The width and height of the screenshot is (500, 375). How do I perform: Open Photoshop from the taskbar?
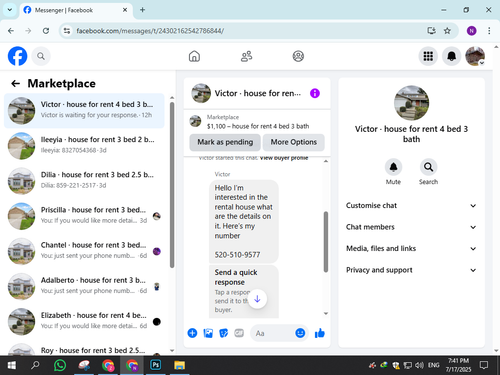156,365
